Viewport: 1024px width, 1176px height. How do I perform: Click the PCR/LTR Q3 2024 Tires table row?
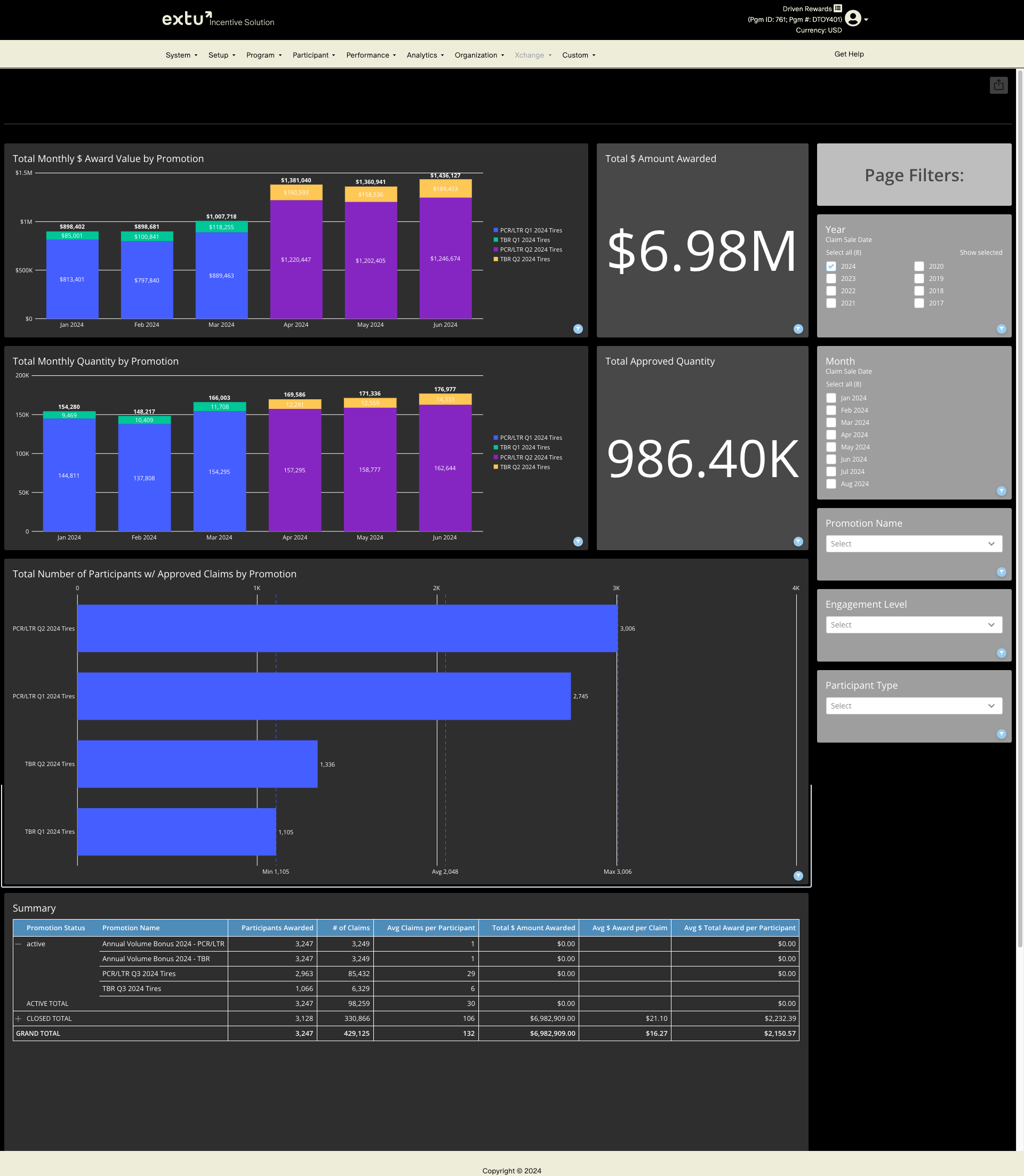tap(449, 974)
